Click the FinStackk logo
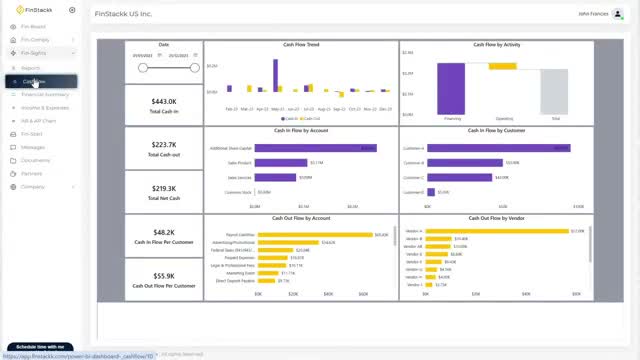Viewport: 640px width, 360px height. (x=34, y=10)
